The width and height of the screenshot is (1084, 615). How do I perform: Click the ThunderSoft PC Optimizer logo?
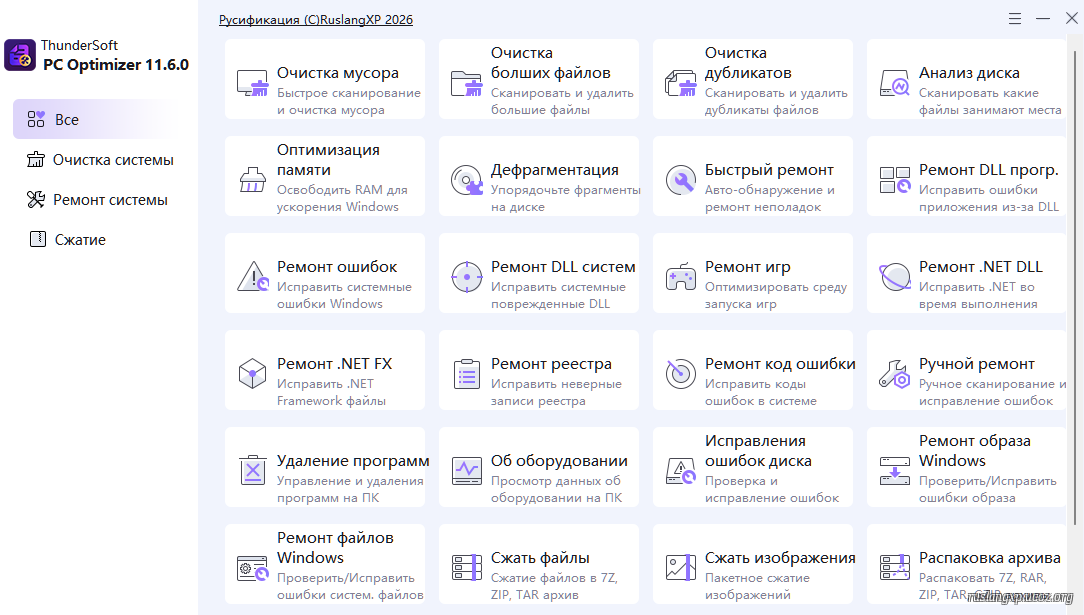[20, 55]
